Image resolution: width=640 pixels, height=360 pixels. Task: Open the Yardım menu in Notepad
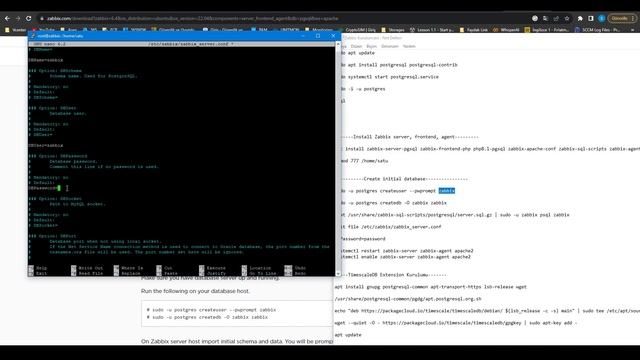pos(409,47)
